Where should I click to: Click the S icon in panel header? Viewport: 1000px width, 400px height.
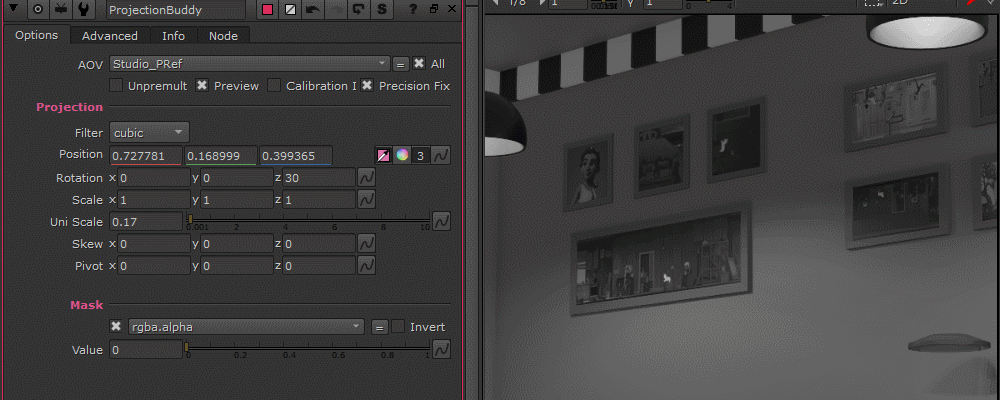click(381, 10)
